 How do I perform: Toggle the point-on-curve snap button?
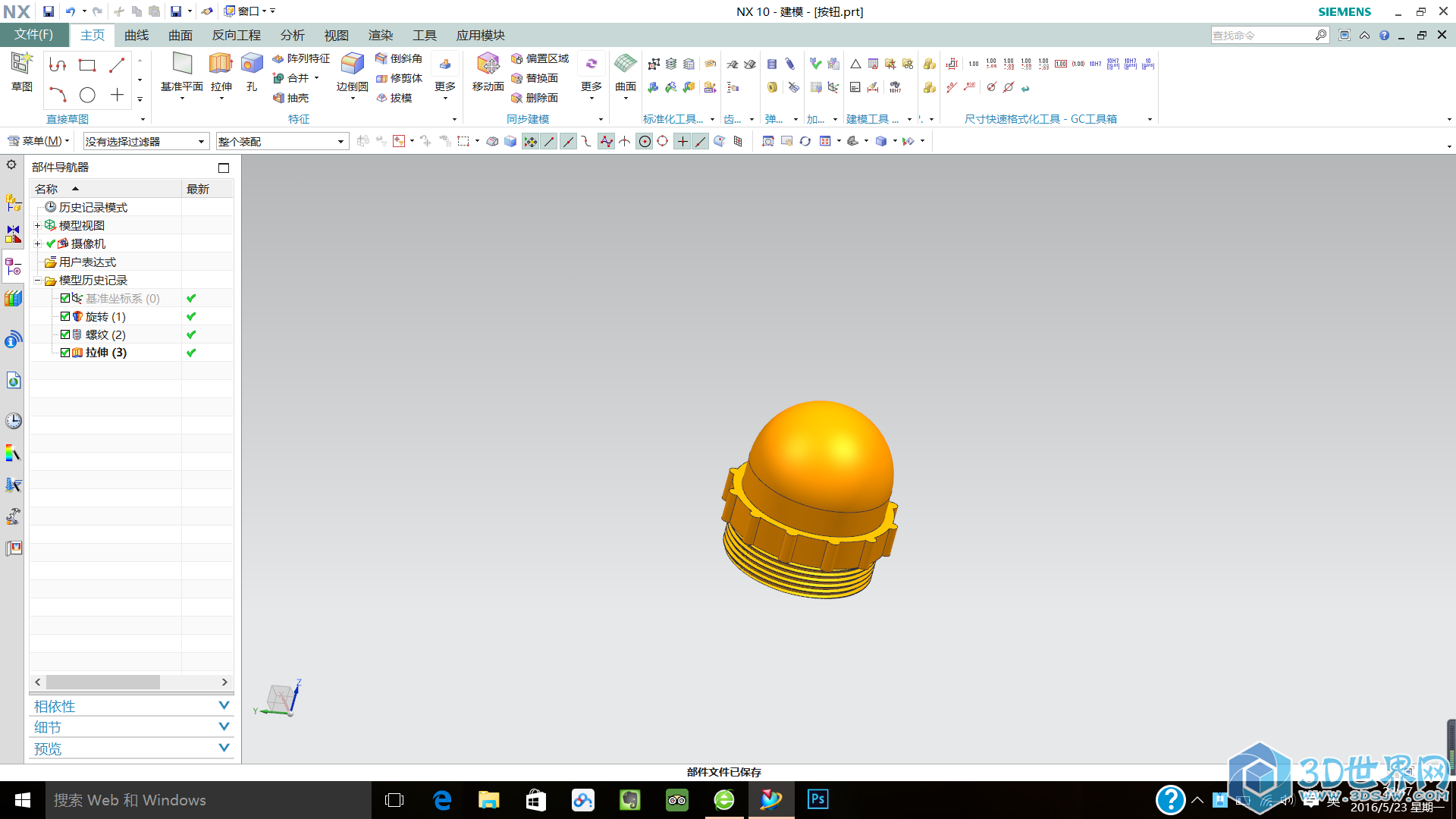[701, 141]
